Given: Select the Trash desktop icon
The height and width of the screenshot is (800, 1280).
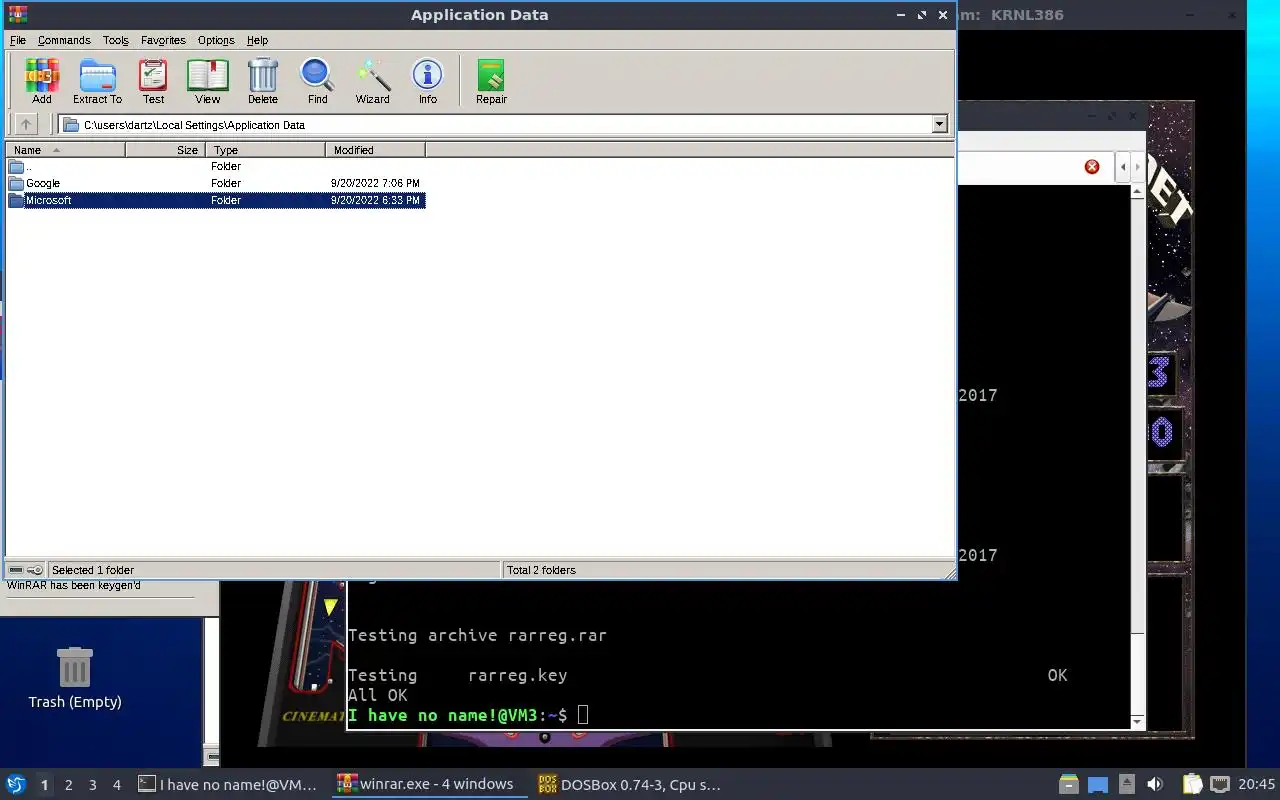Looking at the screenshot, I should [x=75, y=678].
